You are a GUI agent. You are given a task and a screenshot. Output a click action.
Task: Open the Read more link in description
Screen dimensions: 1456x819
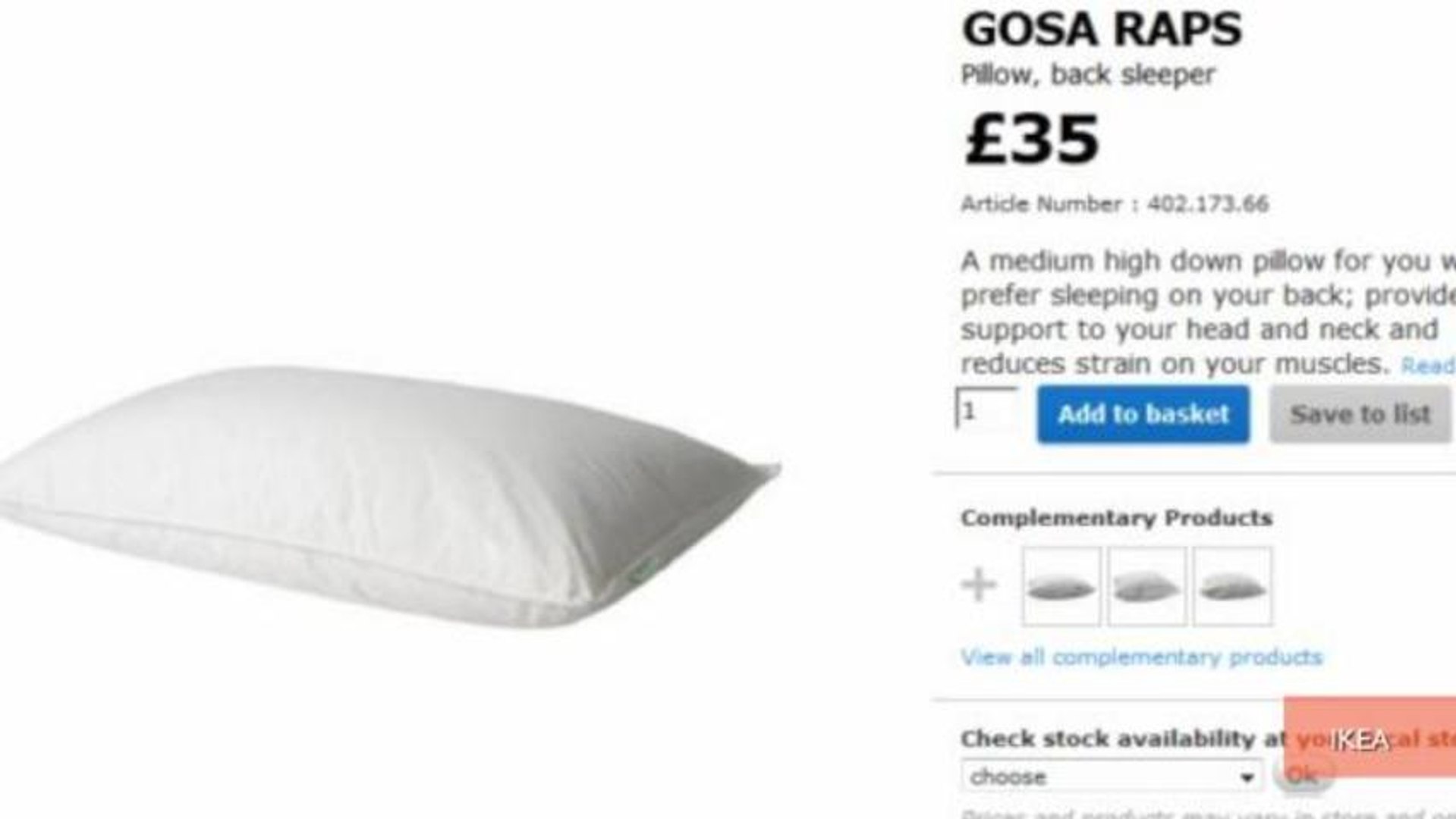coord(1428,366)
